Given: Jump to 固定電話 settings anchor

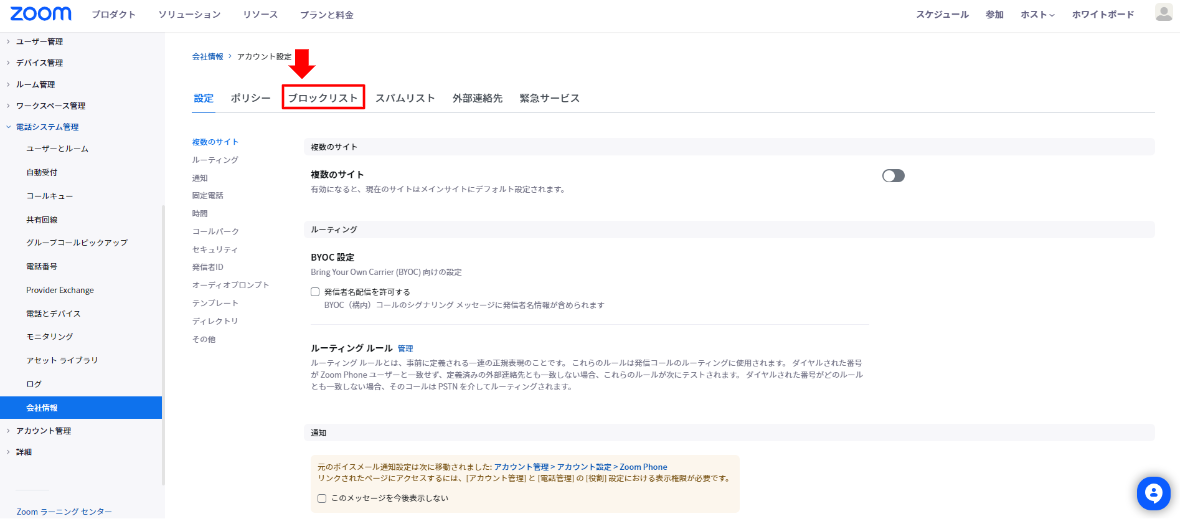Looking at the screenshot, I should click(208, 195).
